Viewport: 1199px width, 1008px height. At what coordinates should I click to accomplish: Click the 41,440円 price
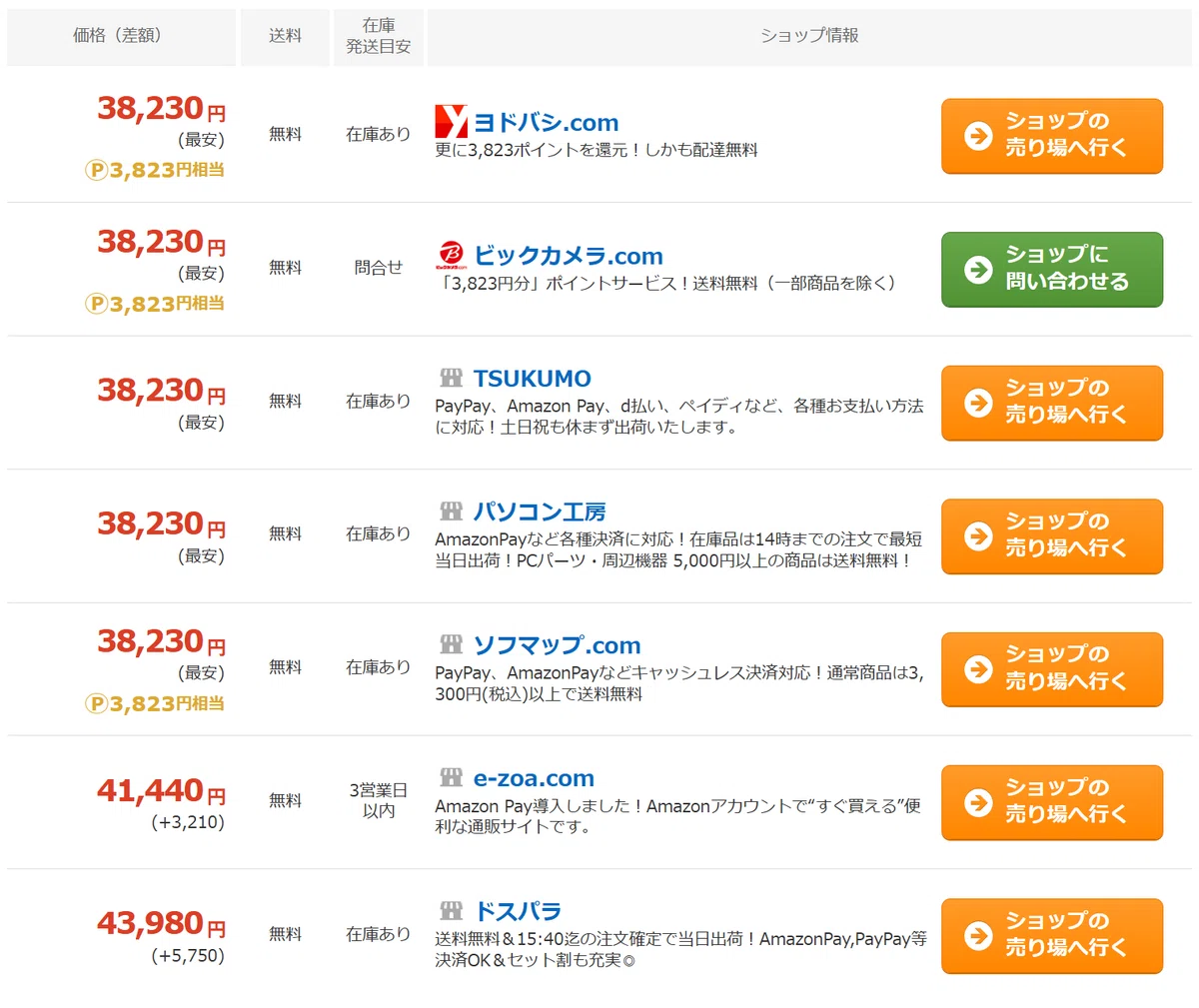[x=161, y=791]
